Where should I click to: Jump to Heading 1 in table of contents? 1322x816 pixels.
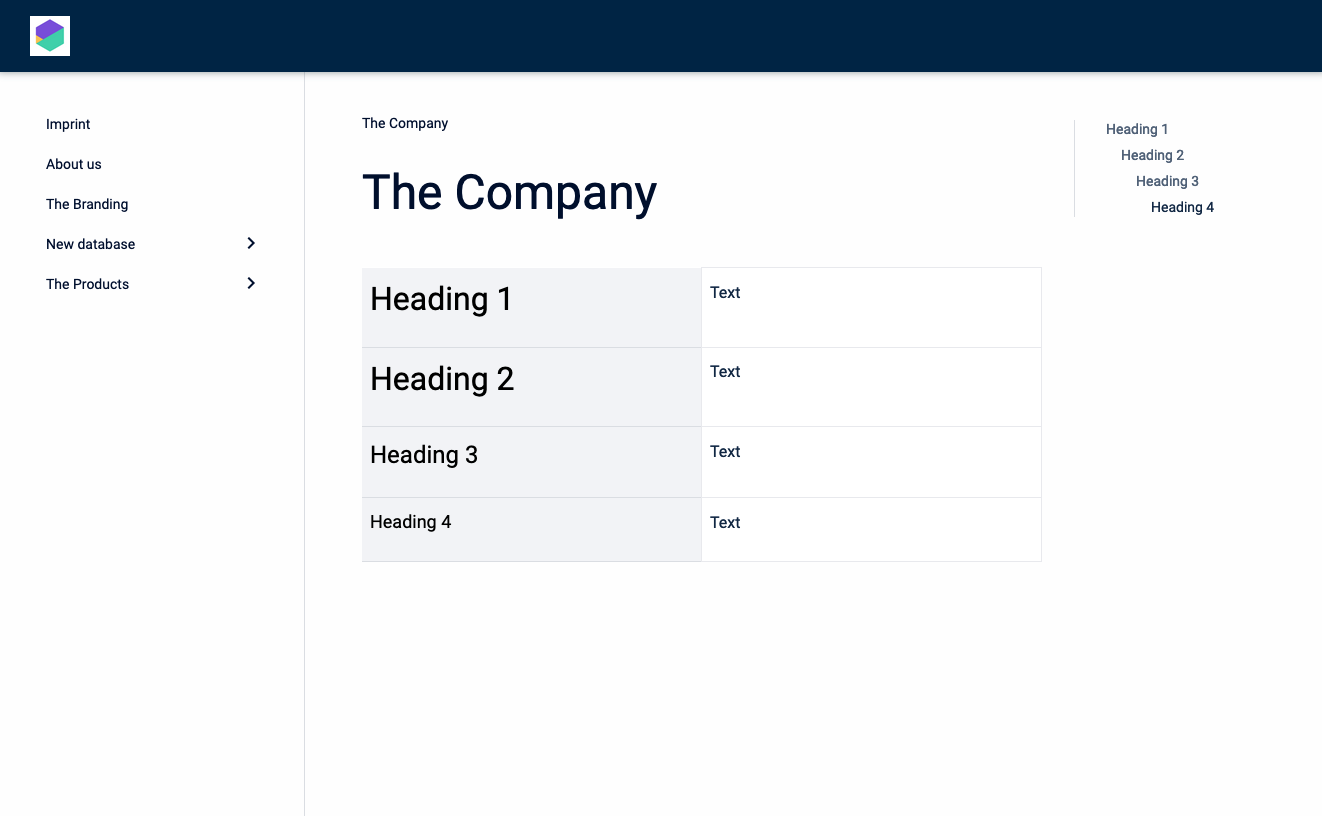pyautogui.click(x=1137, y=129)
